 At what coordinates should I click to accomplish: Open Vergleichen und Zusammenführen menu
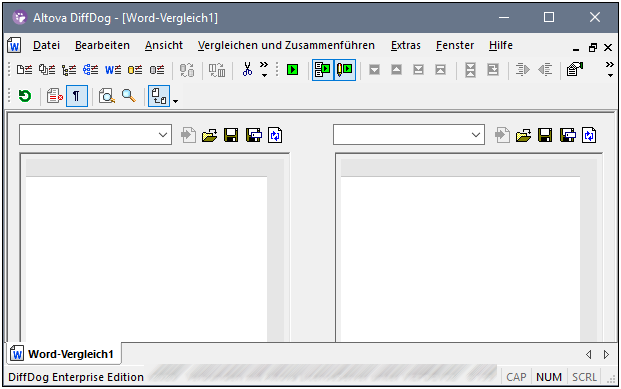coord(286,46)
